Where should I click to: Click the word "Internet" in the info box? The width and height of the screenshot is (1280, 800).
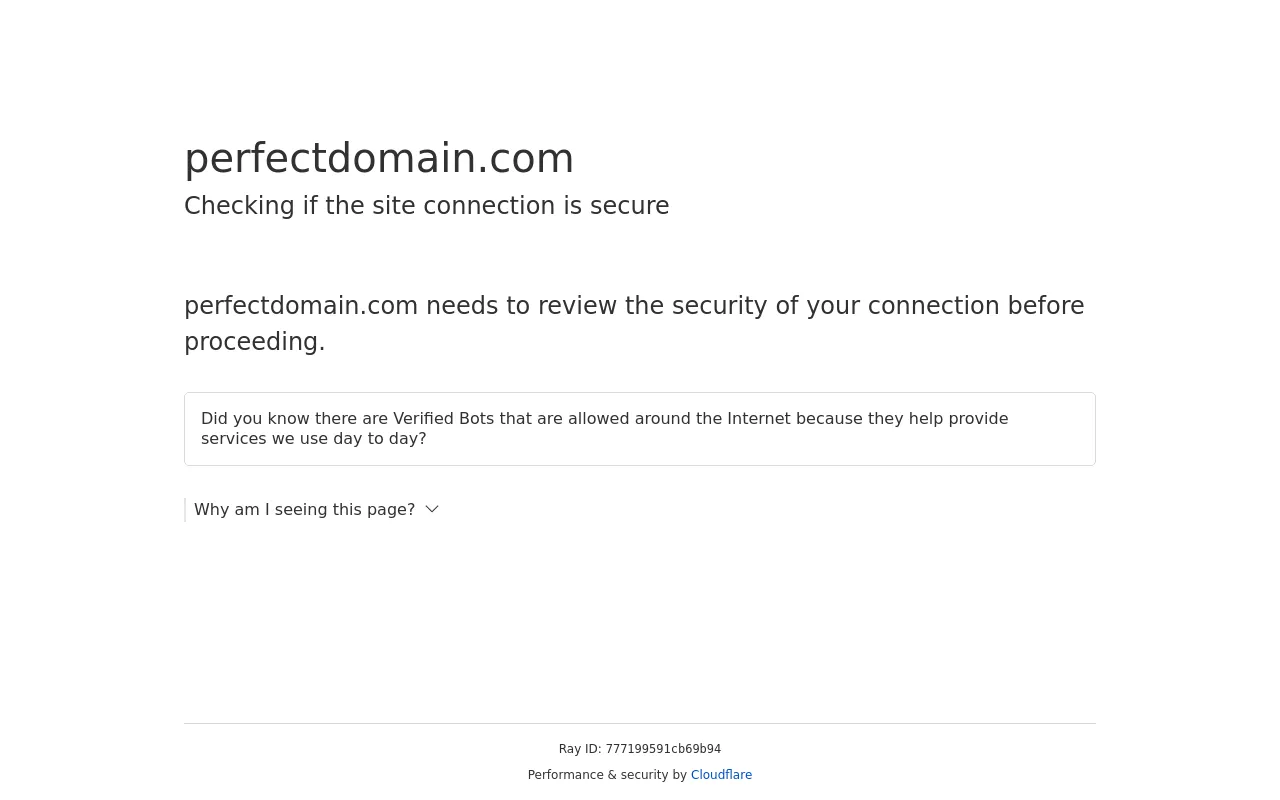click(x=758, y=419)
